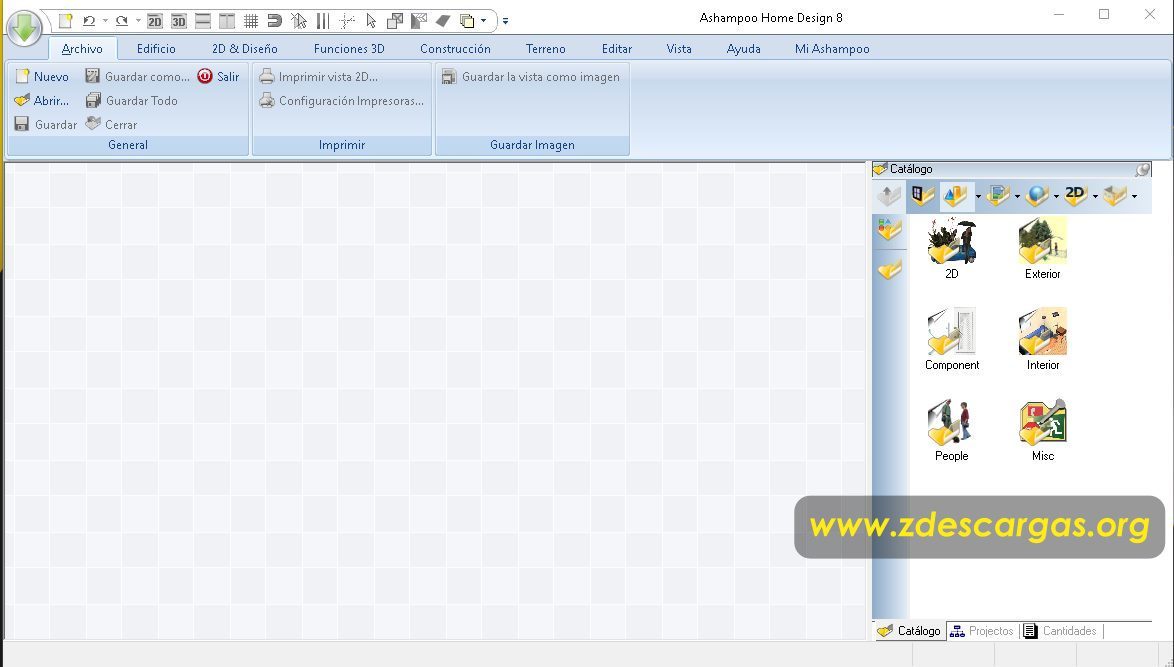Click the Nuevo button
The image size is (1174, 667).
(x=42, y=76)
